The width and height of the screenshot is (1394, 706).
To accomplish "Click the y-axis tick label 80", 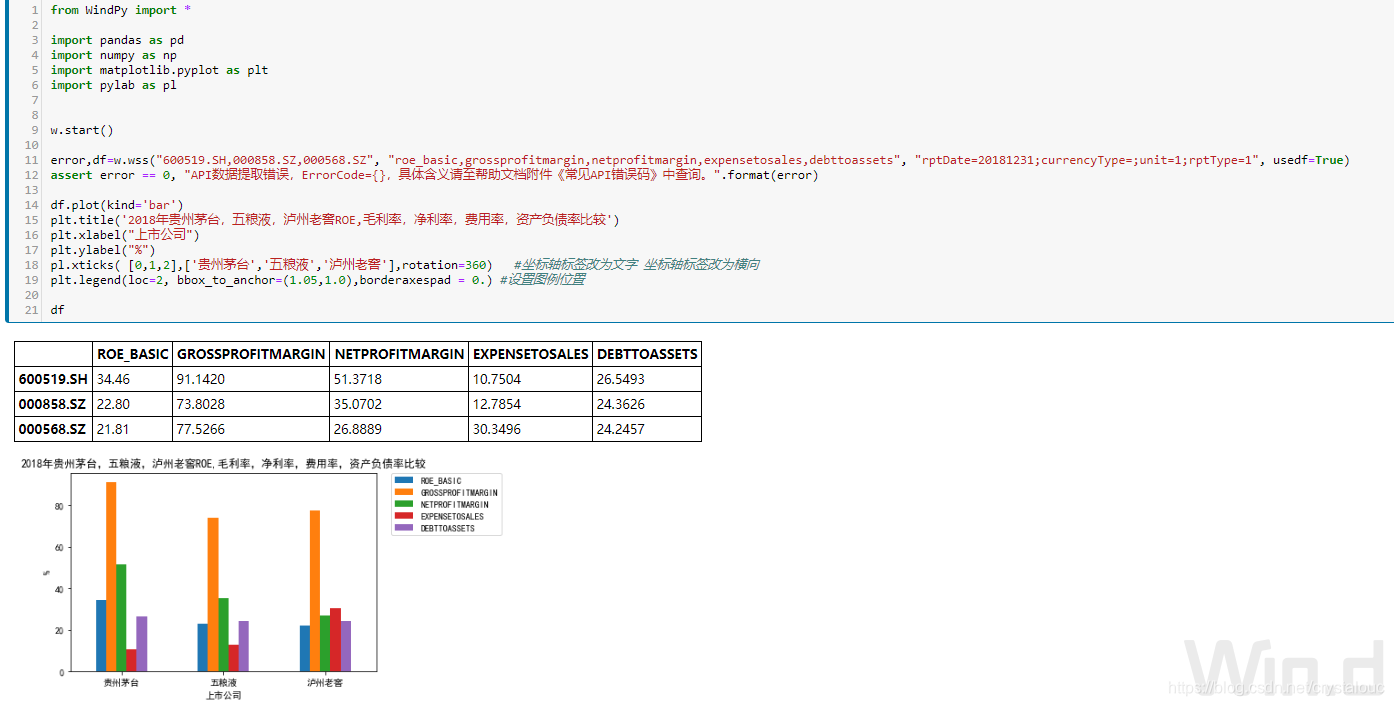I will coord(59,506).
